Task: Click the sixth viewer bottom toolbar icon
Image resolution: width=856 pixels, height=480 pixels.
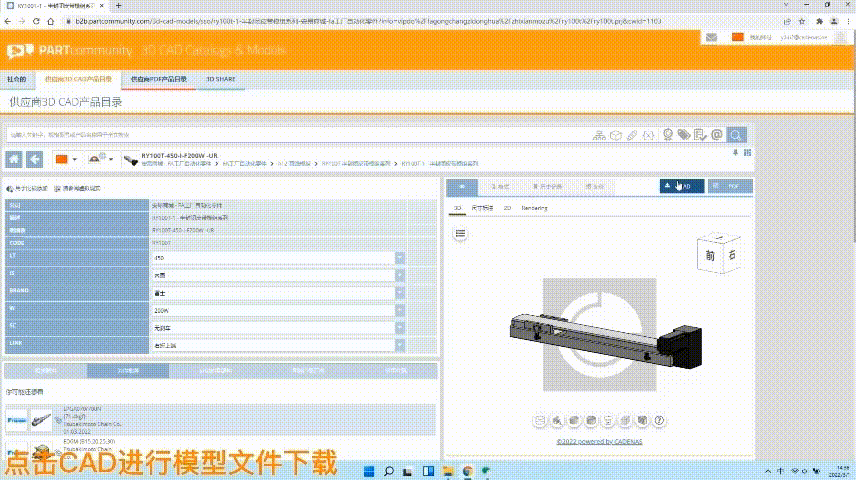Action: (x=625, y=420)
